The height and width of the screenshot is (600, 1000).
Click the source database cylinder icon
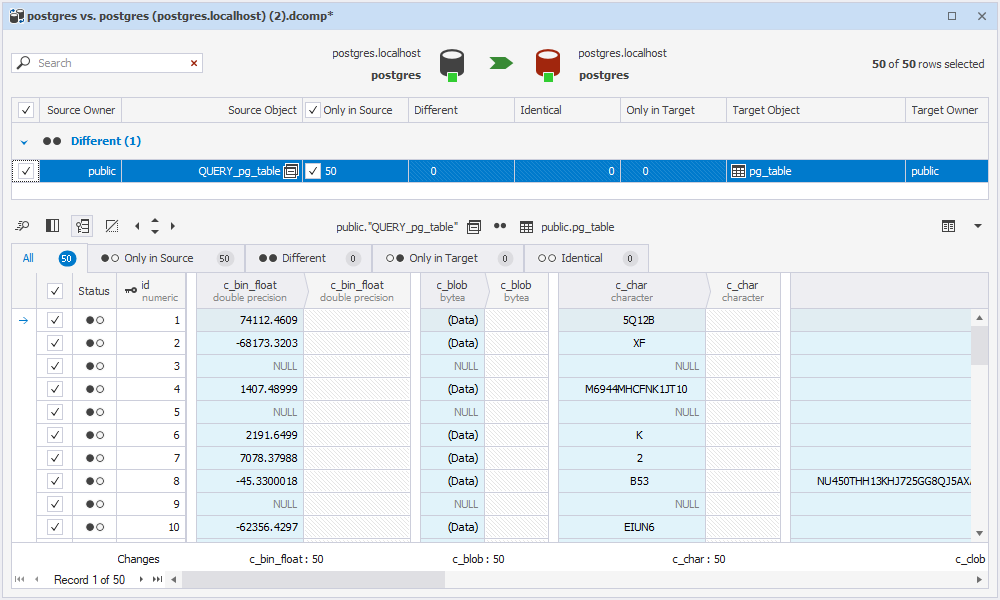(452, 64)
